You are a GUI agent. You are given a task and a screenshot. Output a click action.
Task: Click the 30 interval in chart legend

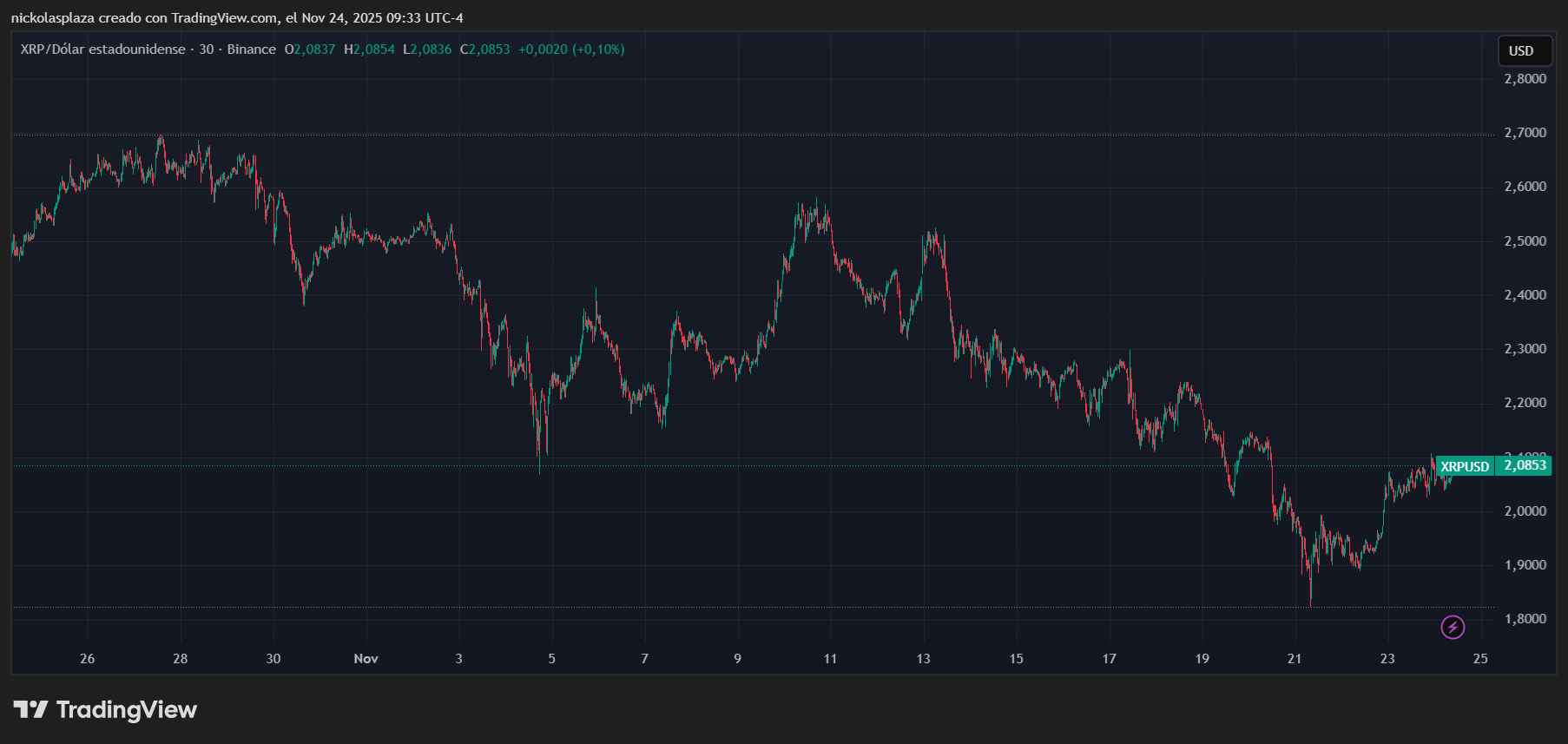coord(207,49)
